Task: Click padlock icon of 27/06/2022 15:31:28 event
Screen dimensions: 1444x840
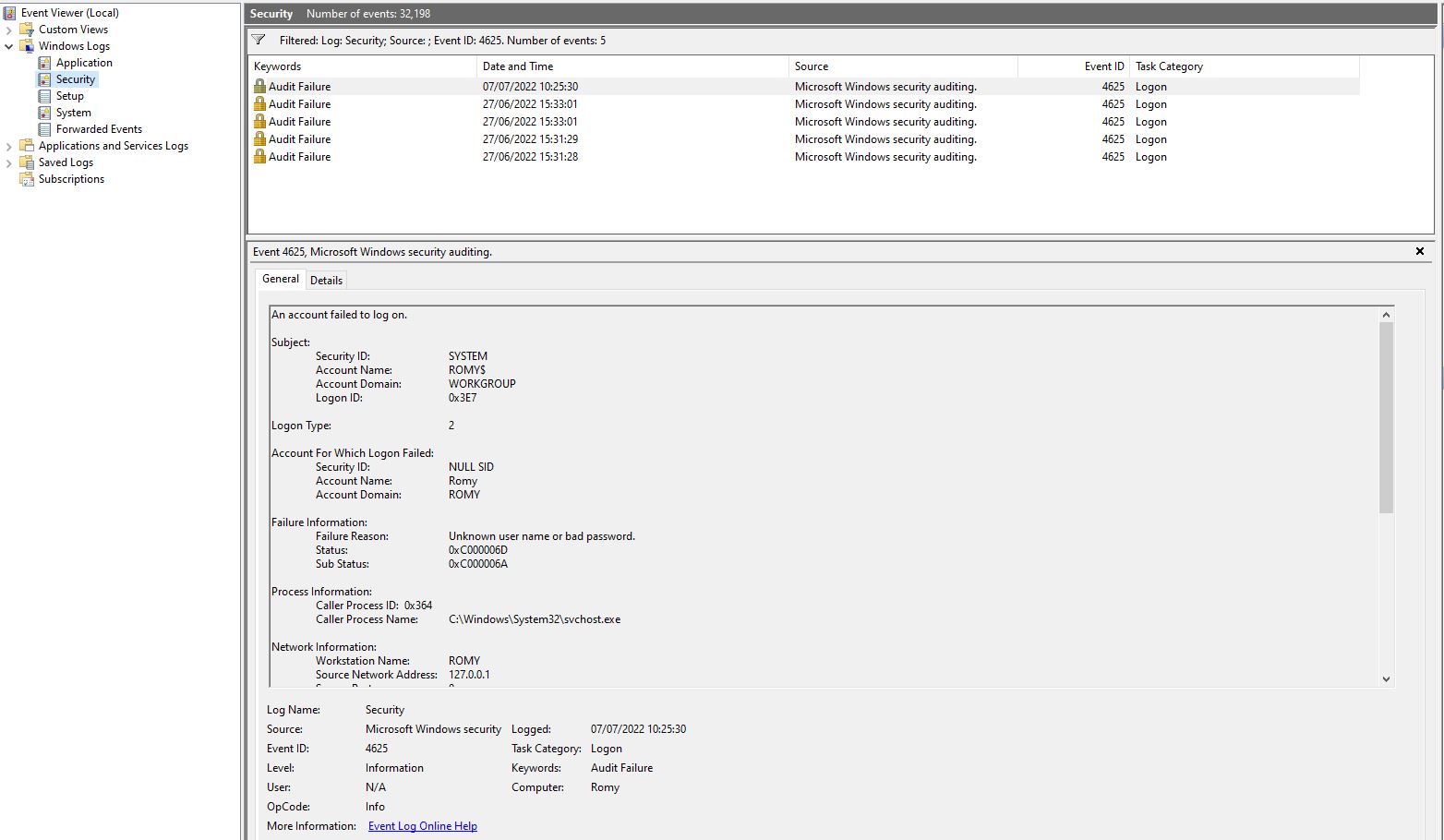Action: (259, 156)
